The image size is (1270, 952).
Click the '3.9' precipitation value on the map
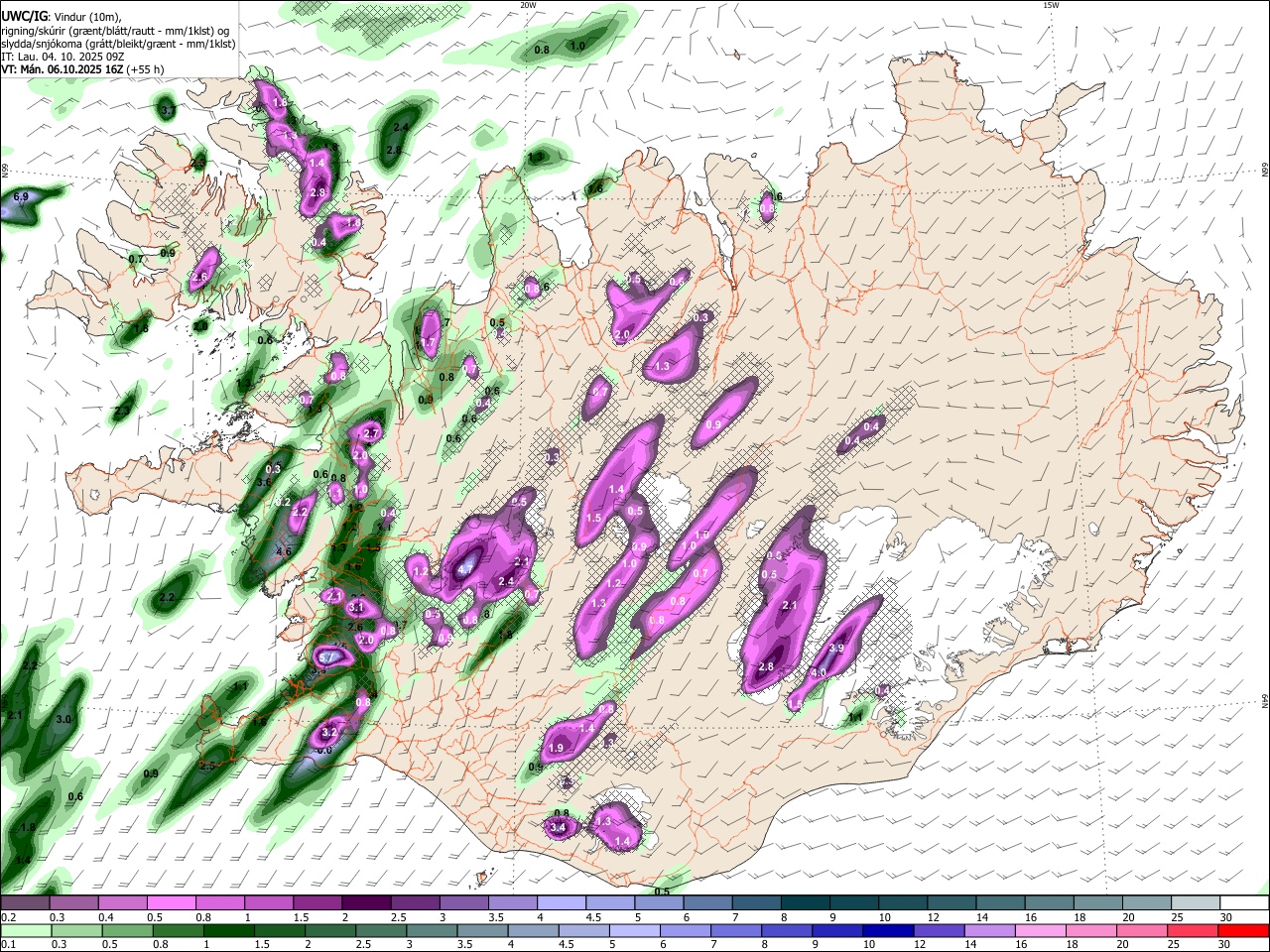point(836,648)
